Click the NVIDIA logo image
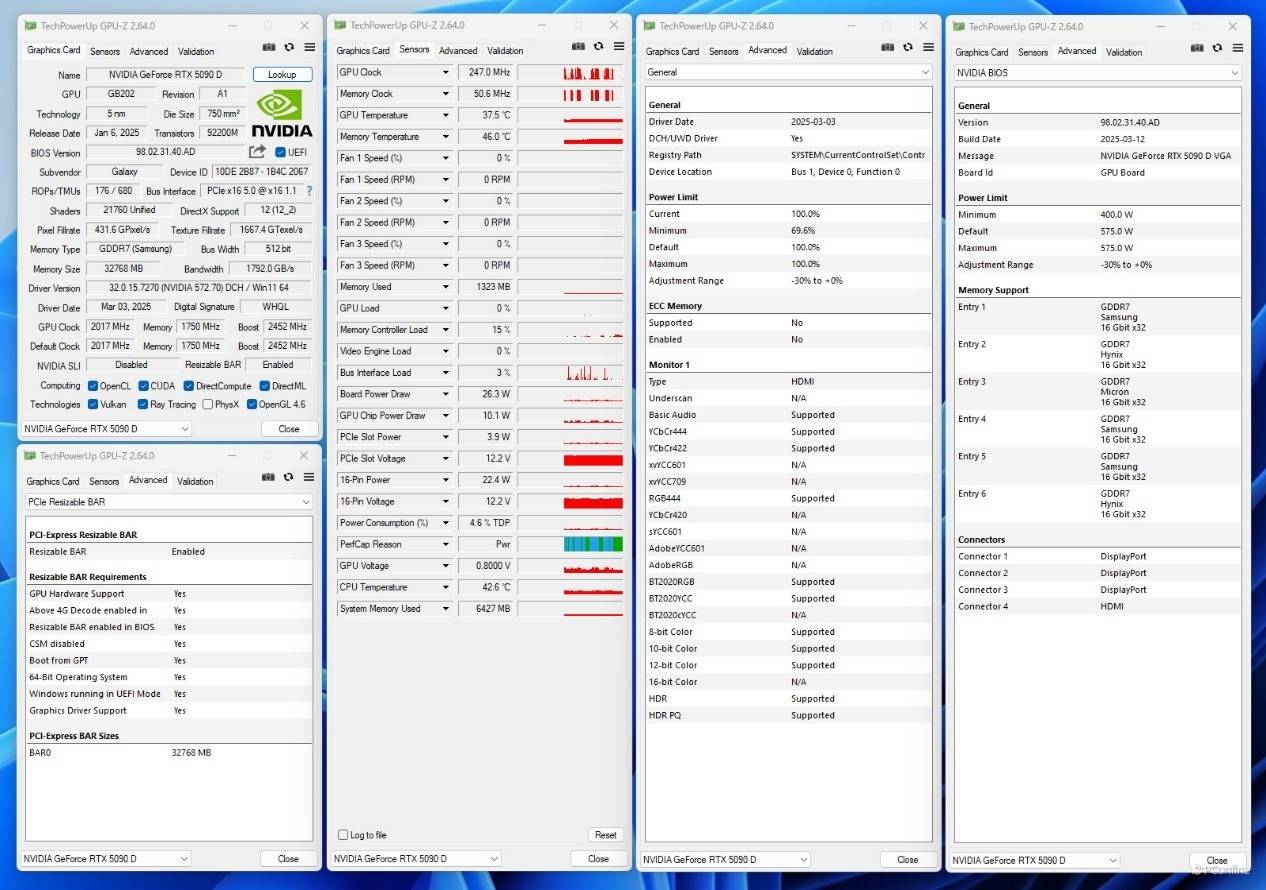The width and height of the screenshot is (1266, 890). pyautogui.click(x=281, y=114)
